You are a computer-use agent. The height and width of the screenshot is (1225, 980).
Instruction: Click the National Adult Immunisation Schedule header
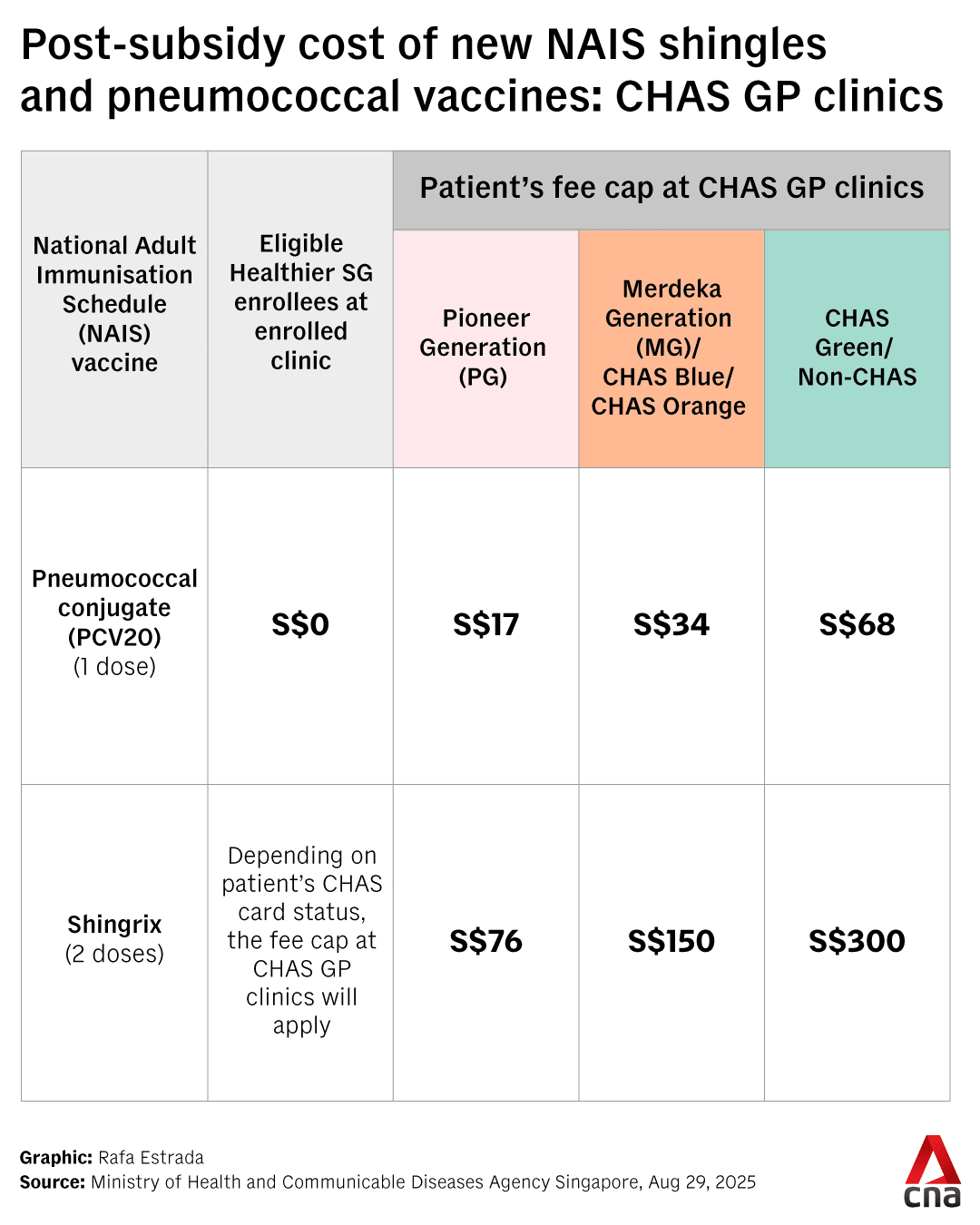pos(114,304)
